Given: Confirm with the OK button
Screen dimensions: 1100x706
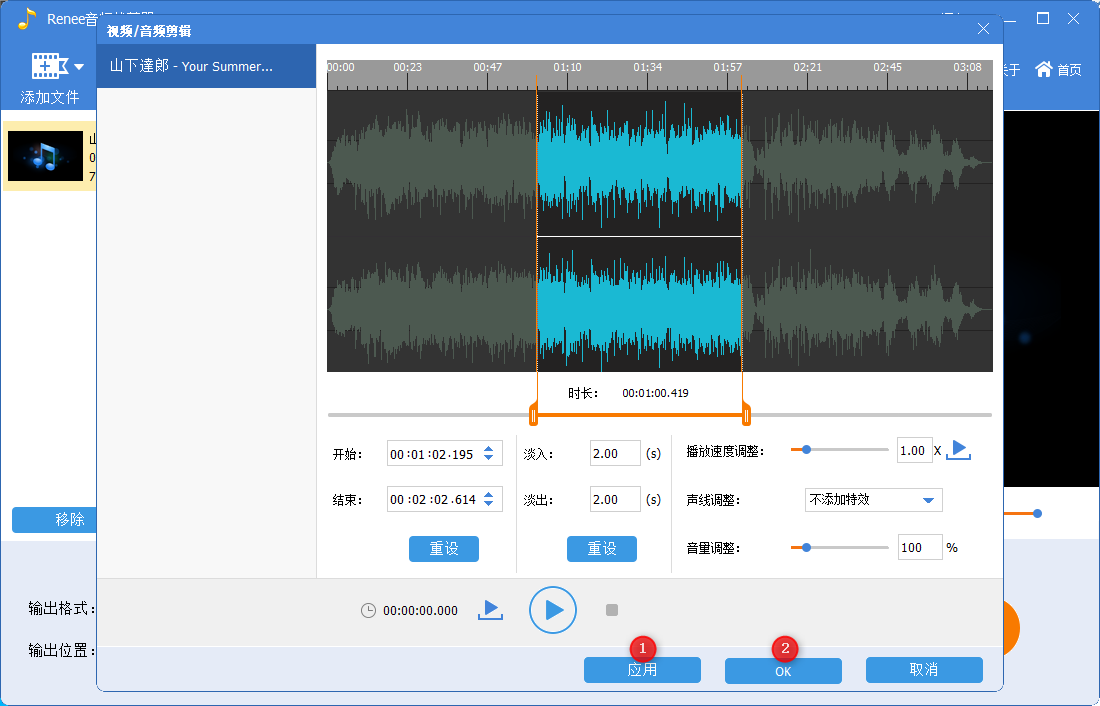Looking at the screenshot, I should click(x=783, y=670).
